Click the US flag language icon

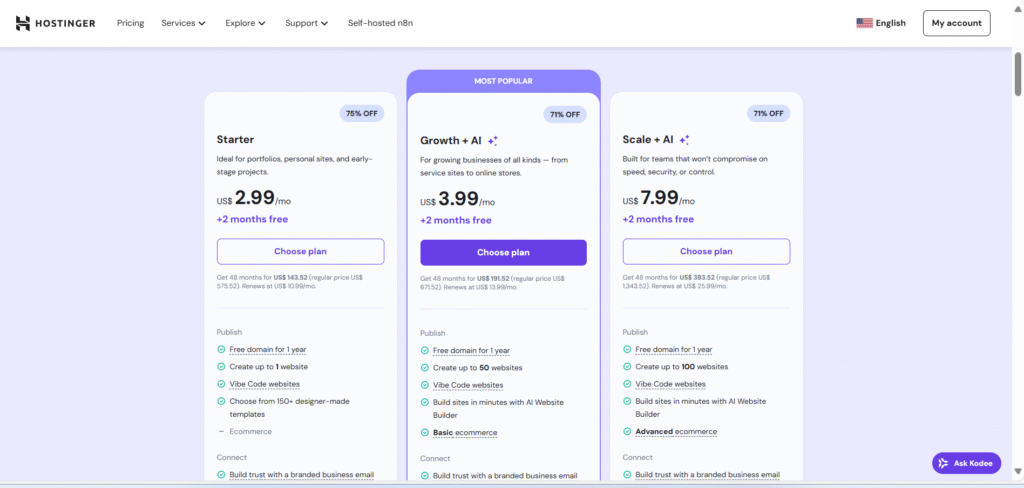(x=864, y=23)
